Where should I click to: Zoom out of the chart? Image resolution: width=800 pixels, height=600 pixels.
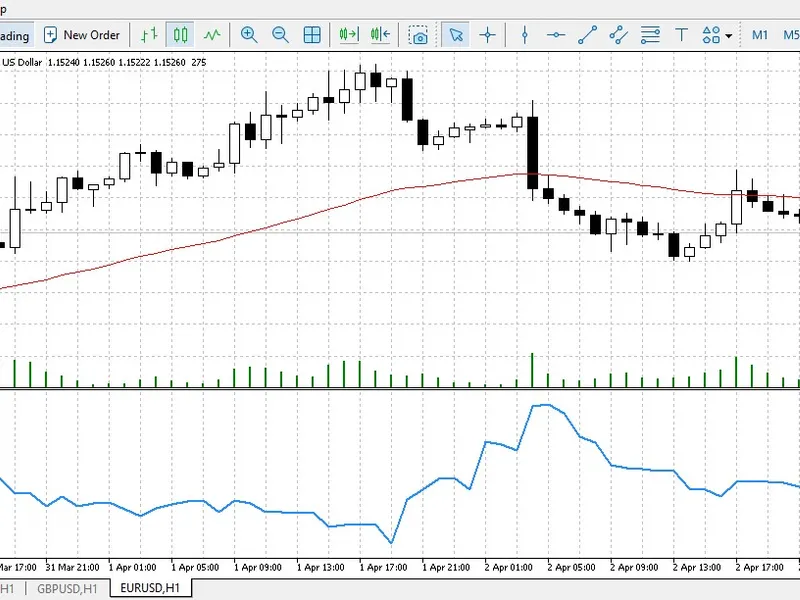click(x=281, y=35)
